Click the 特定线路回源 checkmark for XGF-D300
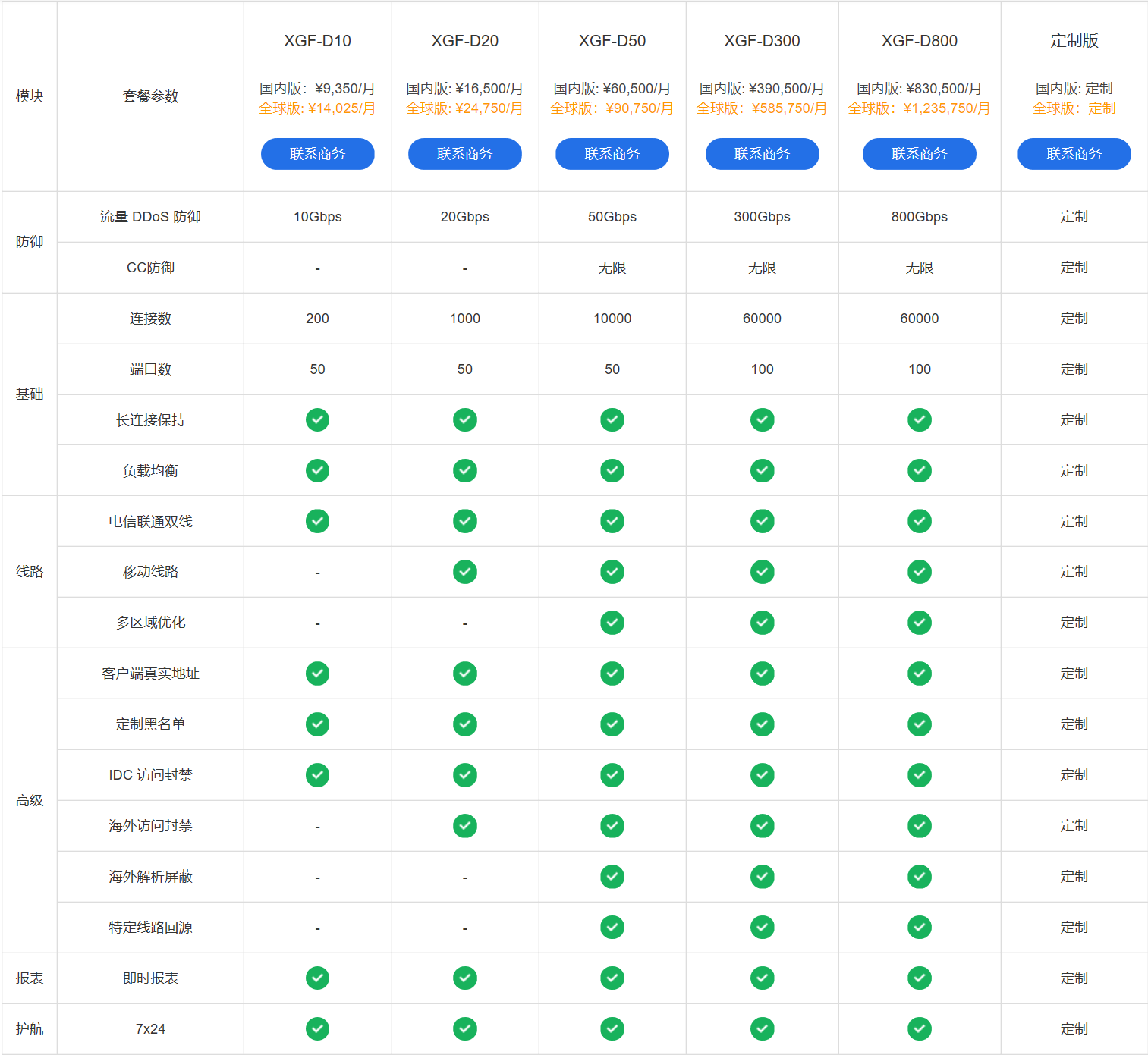The image size is (1148, 1055). (762, 927)
